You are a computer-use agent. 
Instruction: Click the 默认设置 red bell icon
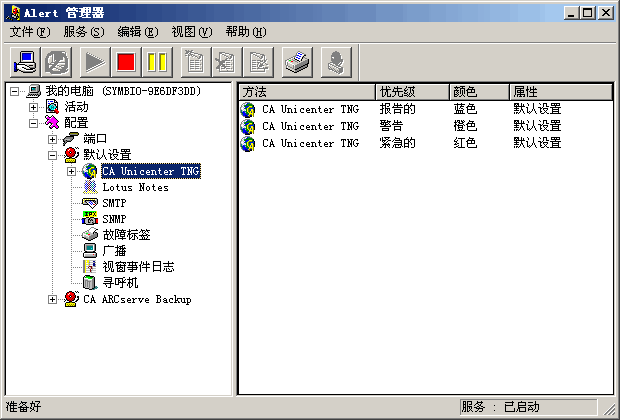[x=71, y=155]
